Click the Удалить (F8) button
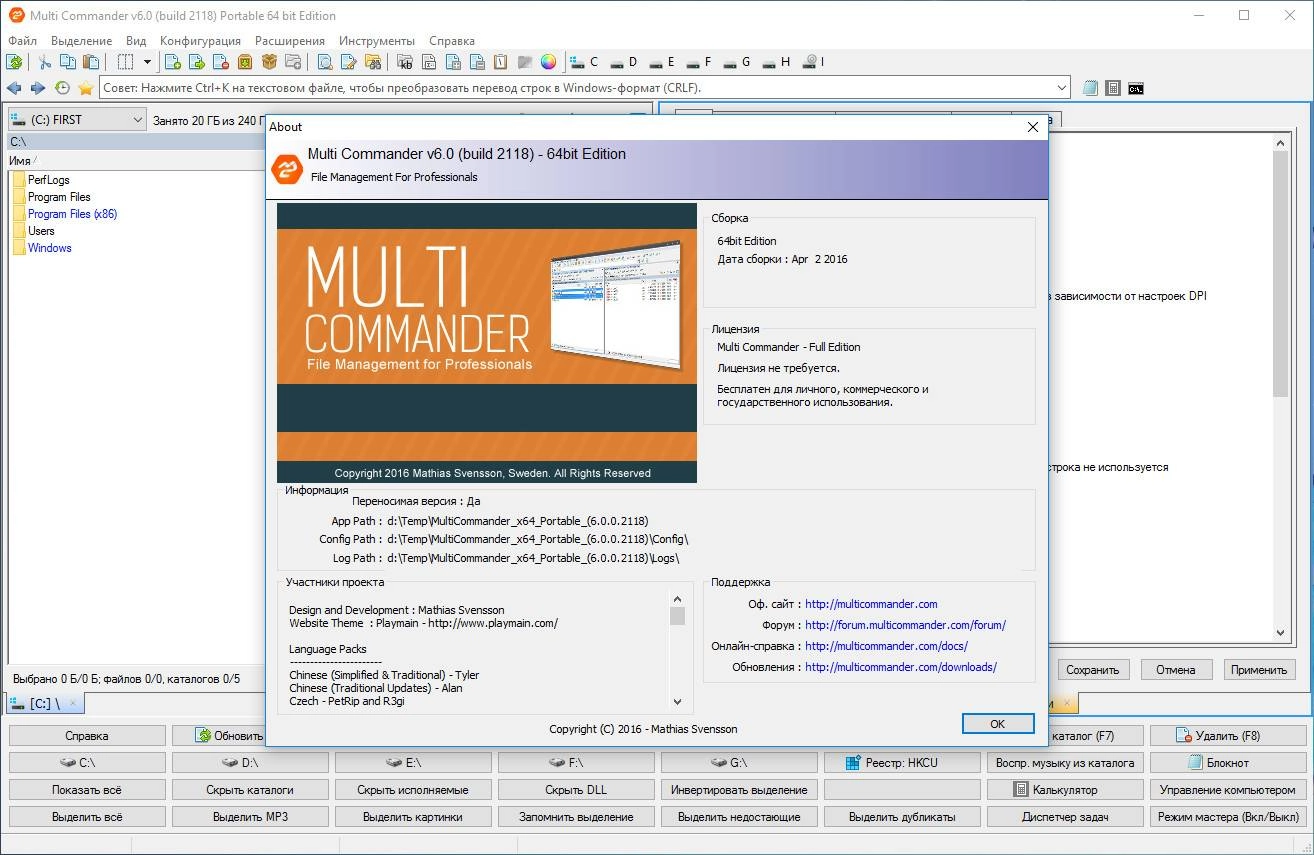Screen dimensions: 1314x855 (x=1229, y=736)
